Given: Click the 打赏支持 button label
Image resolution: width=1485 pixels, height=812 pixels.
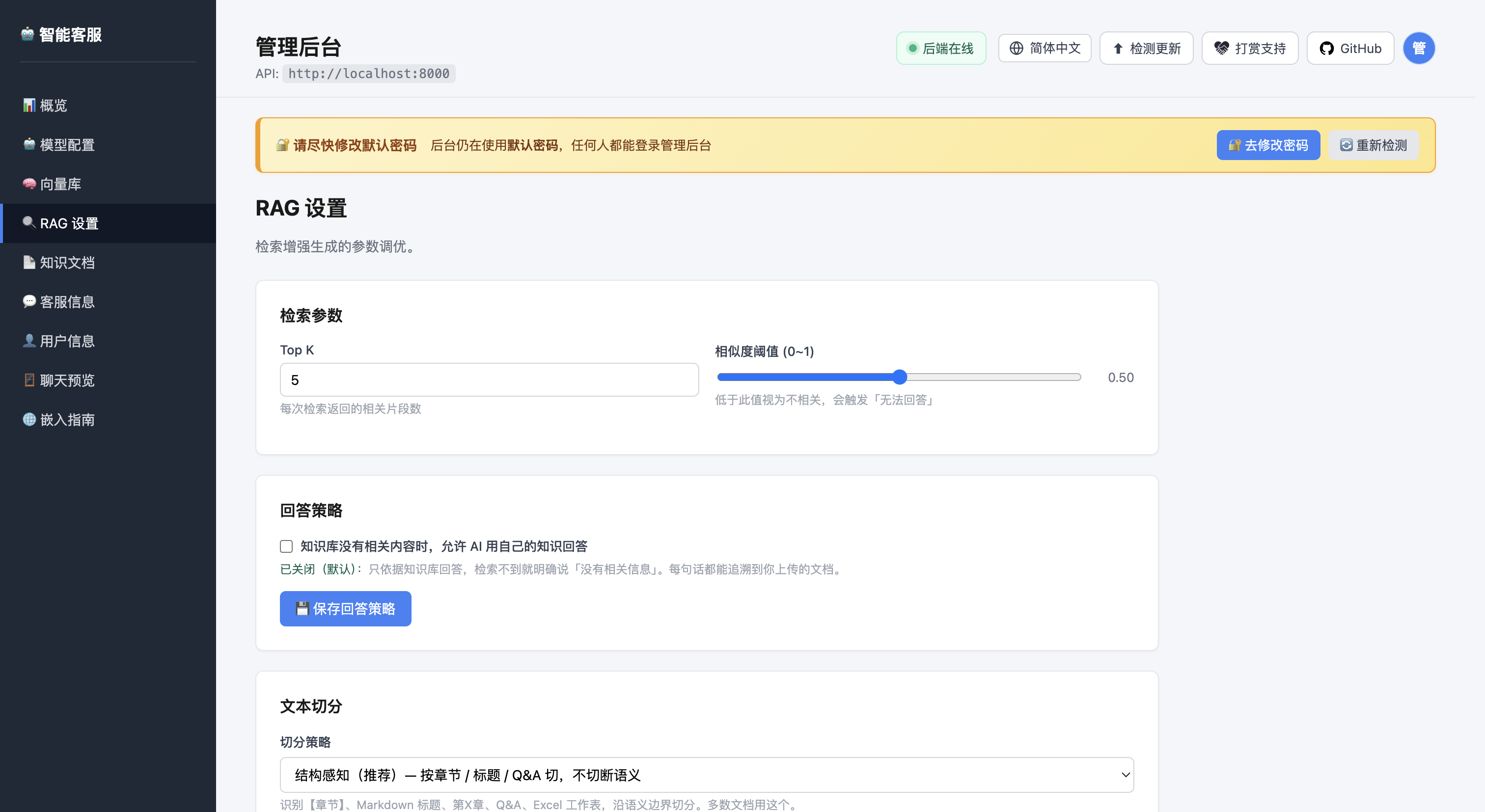Looking at the screenshot, I should 1261,49.
